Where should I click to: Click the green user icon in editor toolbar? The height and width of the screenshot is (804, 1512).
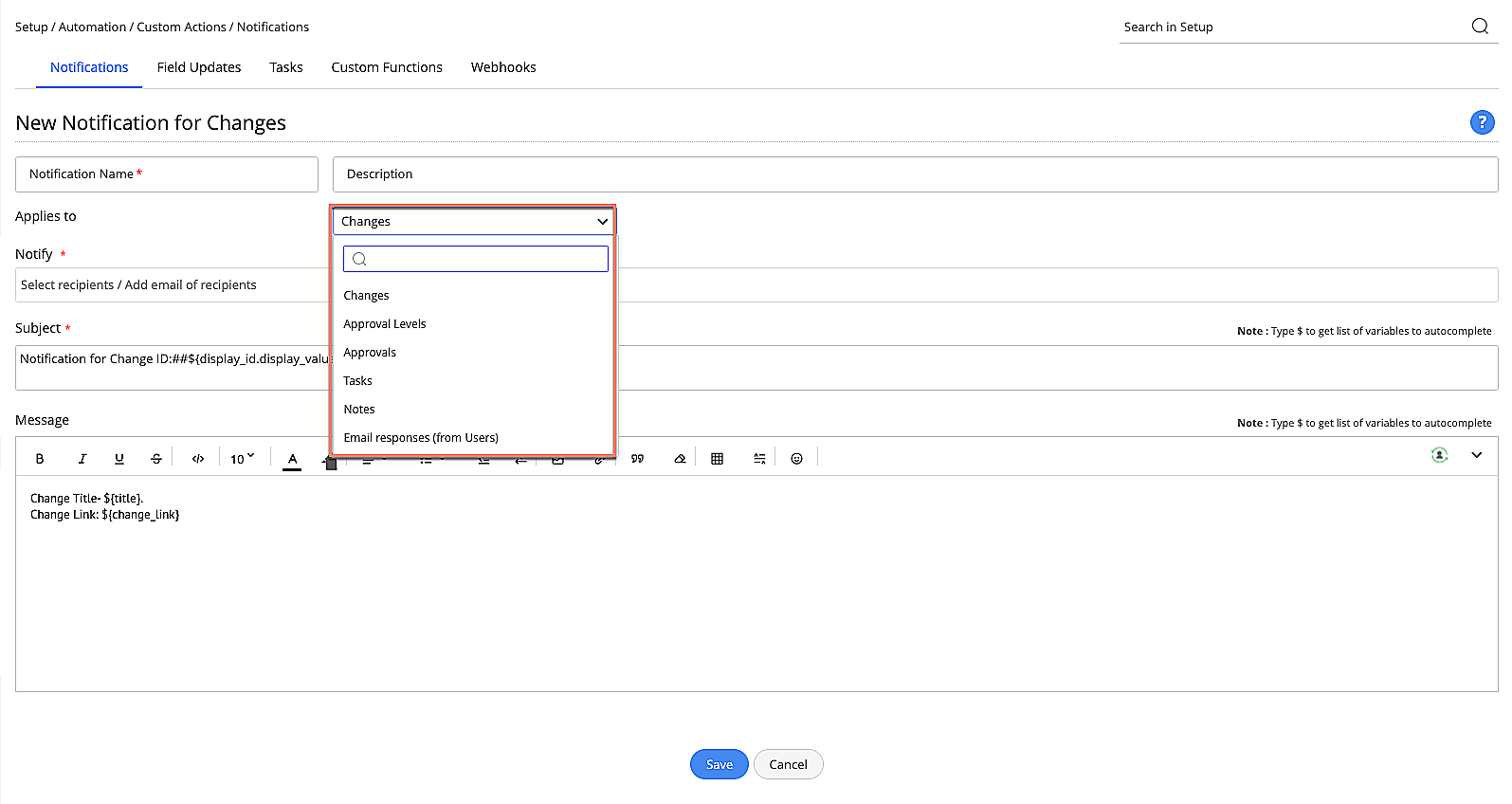pyautogui.click(x=1439, y=456)
